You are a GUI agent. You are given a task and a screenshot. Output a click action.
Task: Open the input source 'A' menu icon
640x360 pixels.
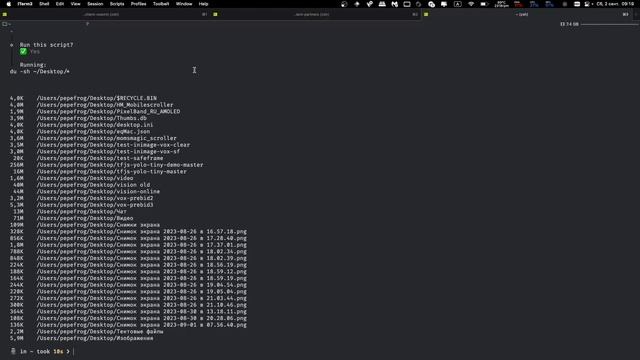click(458, 4)
